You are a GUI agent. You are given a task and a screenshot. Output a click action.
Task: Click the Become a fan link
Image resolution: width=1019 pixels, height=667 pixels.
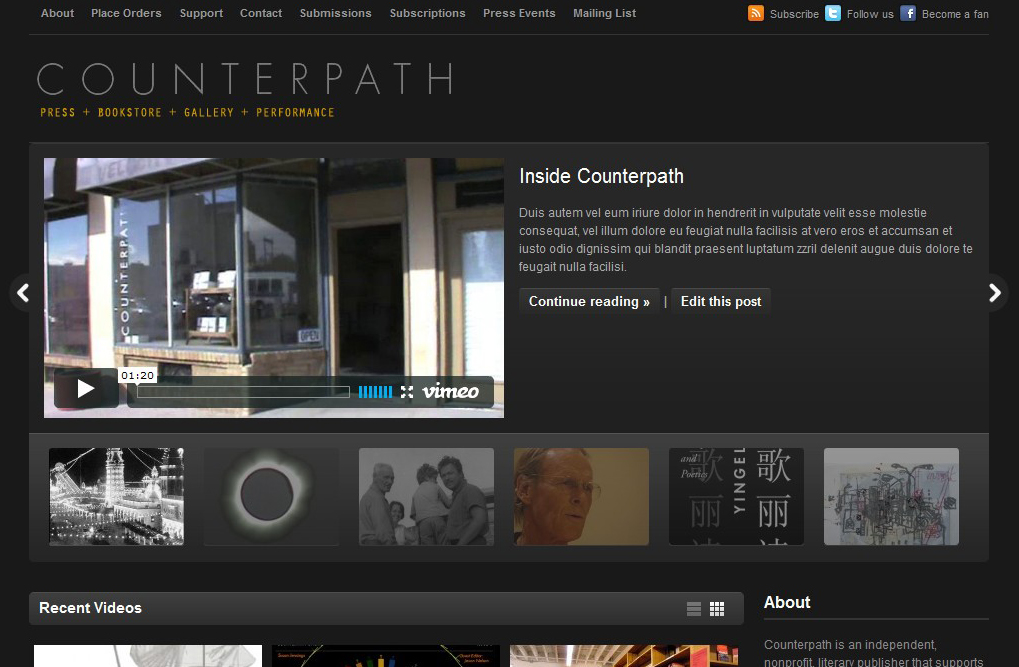pos(955,14)
